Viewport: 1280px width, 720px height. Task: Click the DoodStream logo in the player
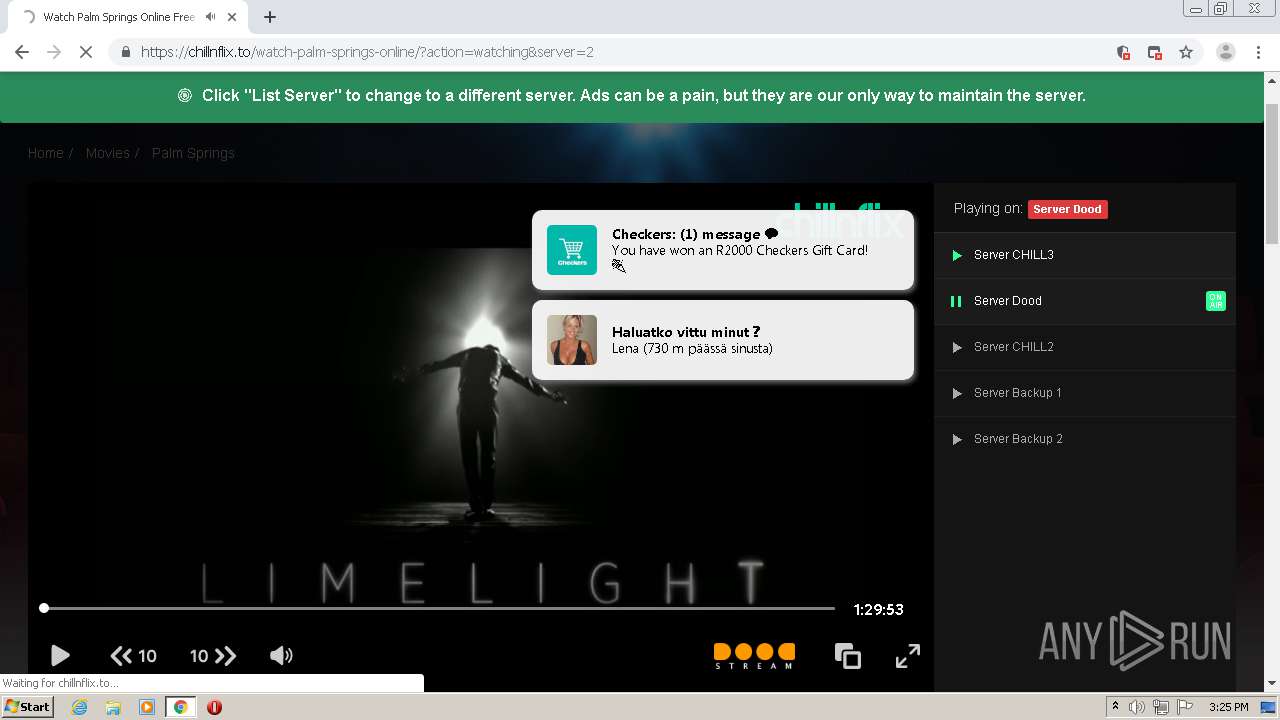click(754, 656)
